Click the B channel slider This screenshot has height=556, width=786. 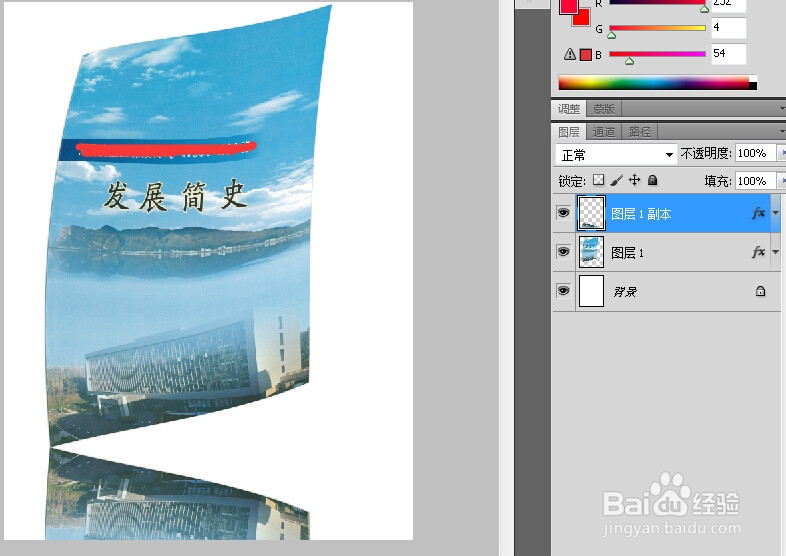click(x=657, y=54)
